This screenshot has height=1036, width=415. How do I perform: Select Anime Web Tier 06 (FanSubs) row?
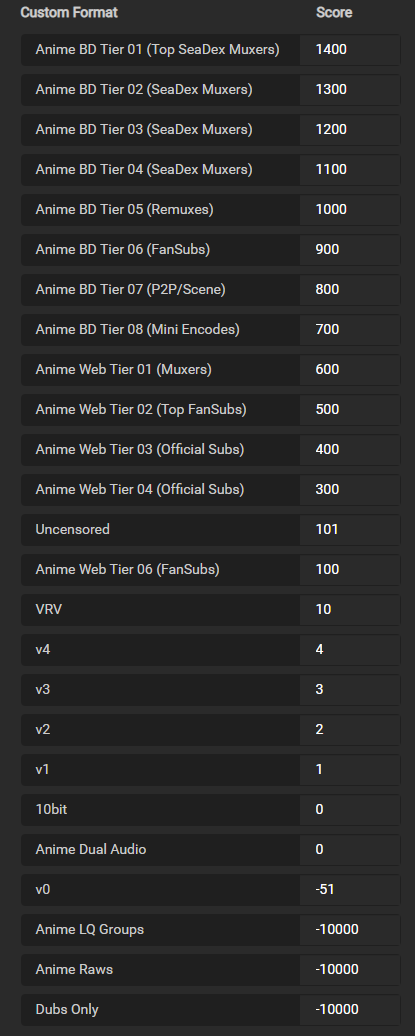(x=161, y=570)
